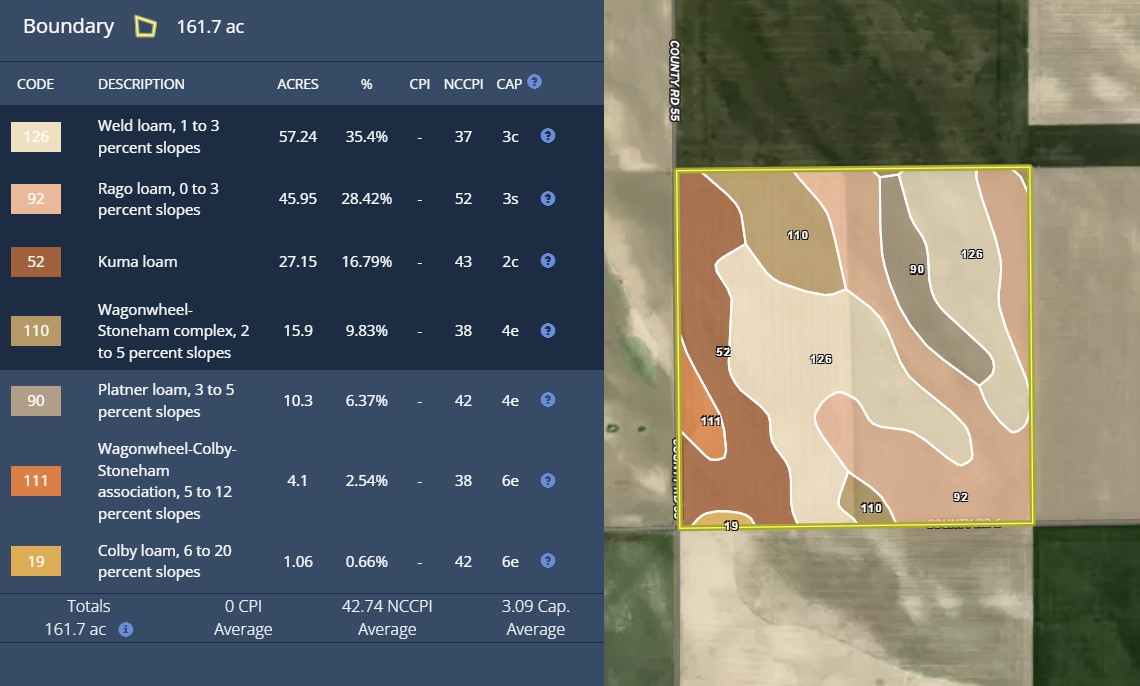Click the NCCPI column header

(x=463, y=84)
